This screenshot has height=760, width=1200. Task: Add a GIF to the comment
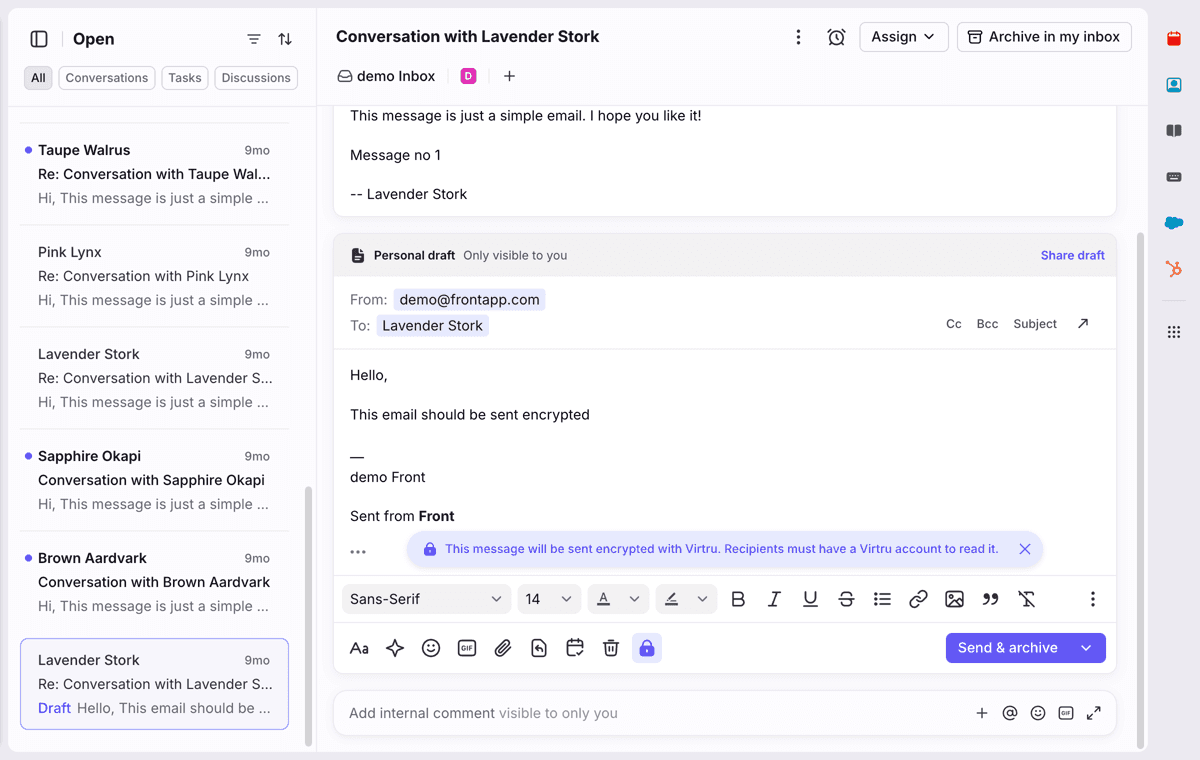pyautogui.click(x=1066, y=713)
